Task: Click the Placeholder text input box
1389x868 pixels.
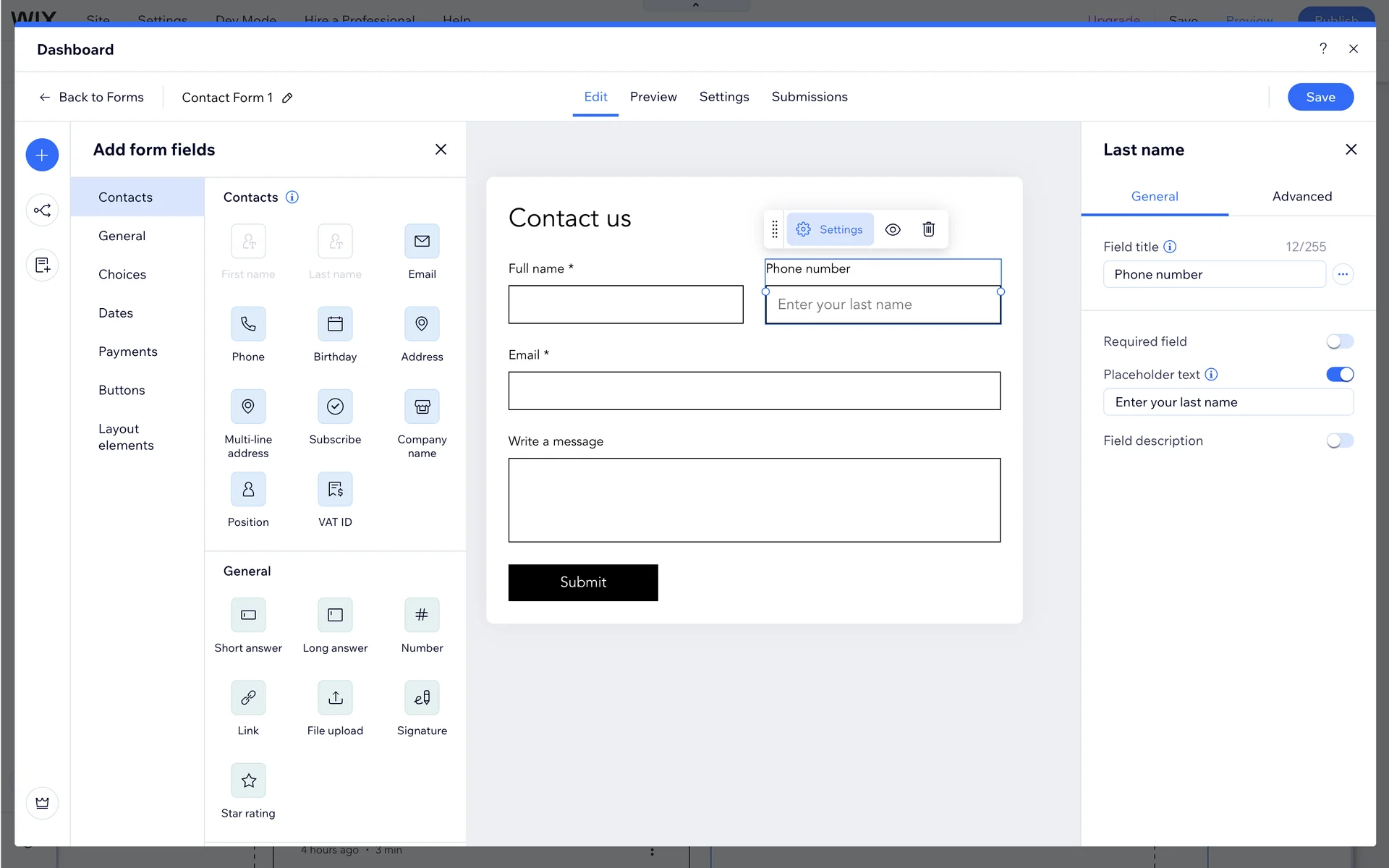Action: pyautogui.click(x=1228, y=402)
